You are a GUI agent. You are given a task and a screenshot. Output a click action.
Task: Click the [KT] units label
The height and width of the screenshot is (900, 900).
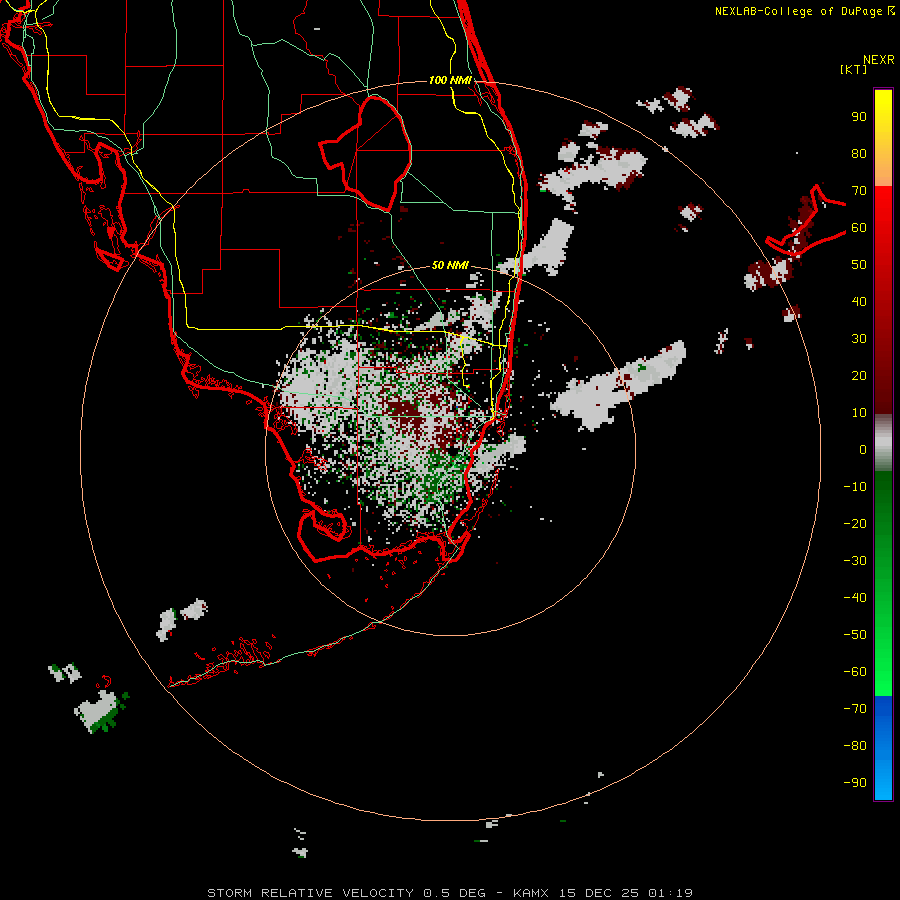point(854,69)
